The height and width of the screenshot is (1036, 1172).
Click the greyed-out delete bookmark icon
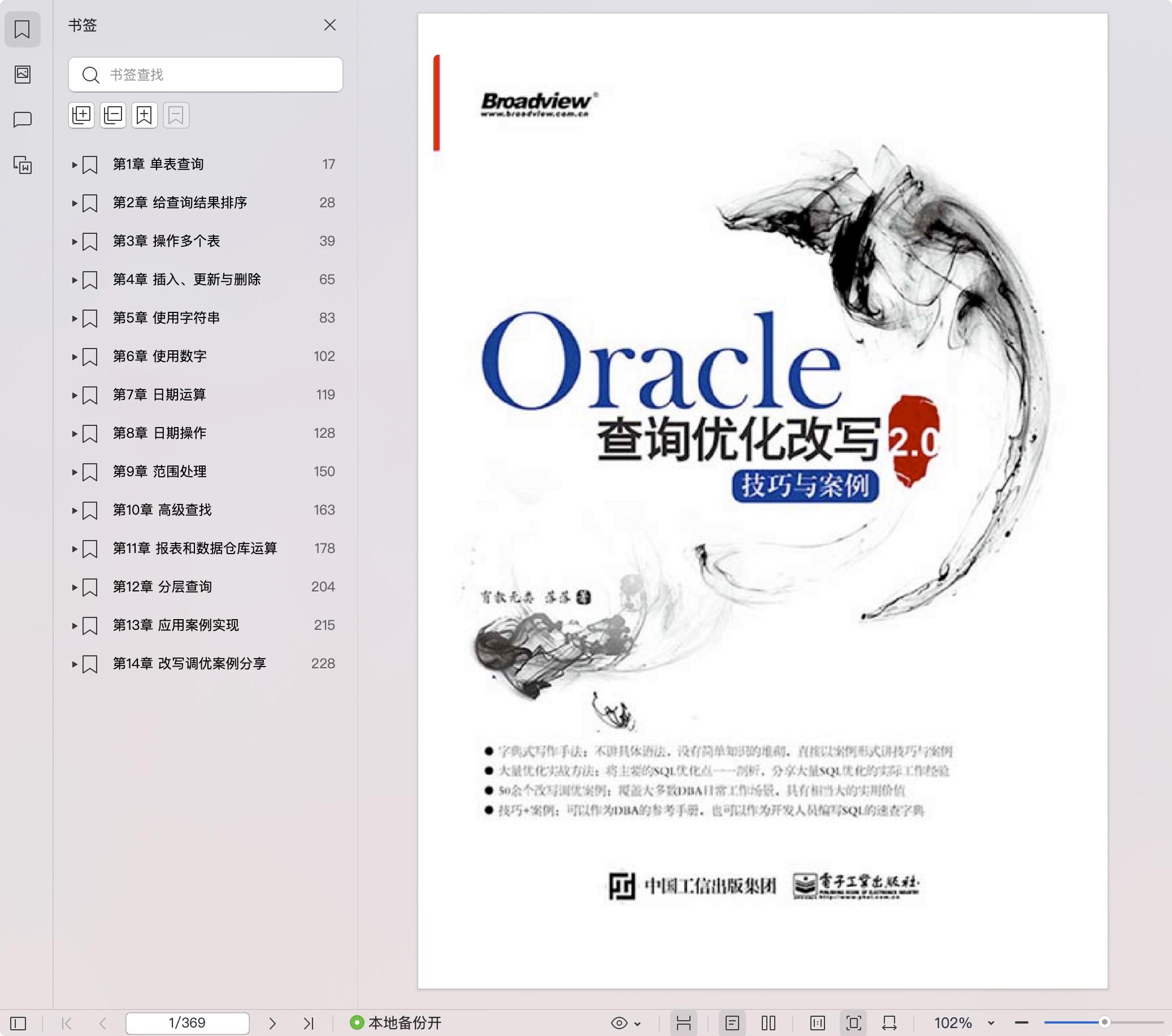tap(176, 115)
